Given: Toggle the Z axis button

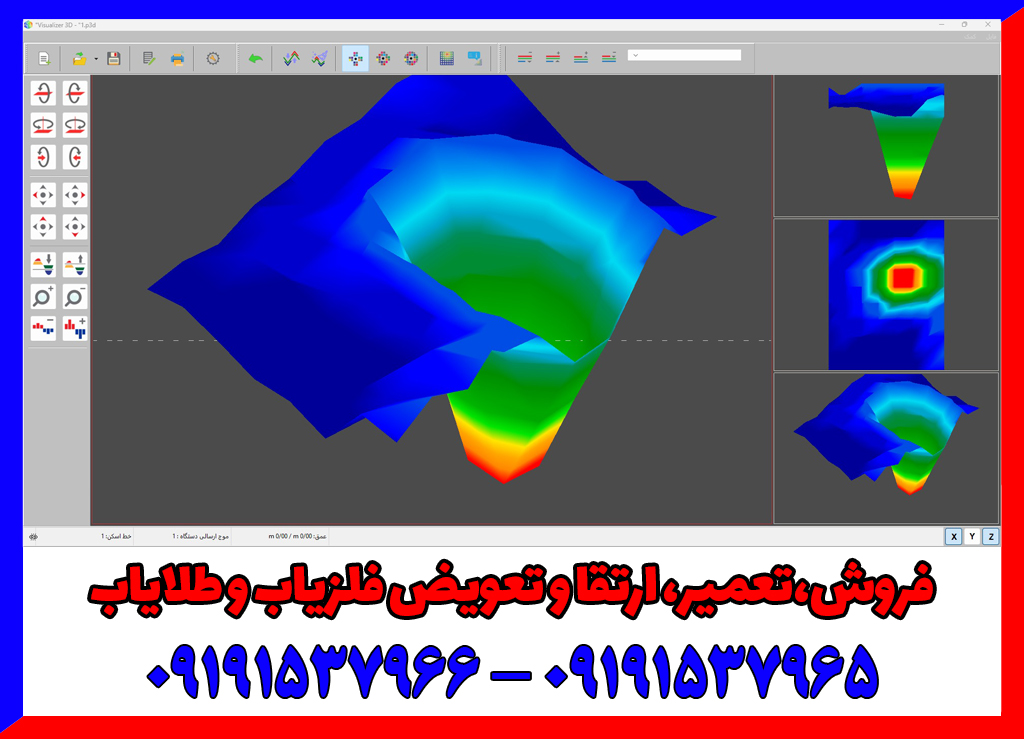Looking at the screenshot, I should click(990, 537).
